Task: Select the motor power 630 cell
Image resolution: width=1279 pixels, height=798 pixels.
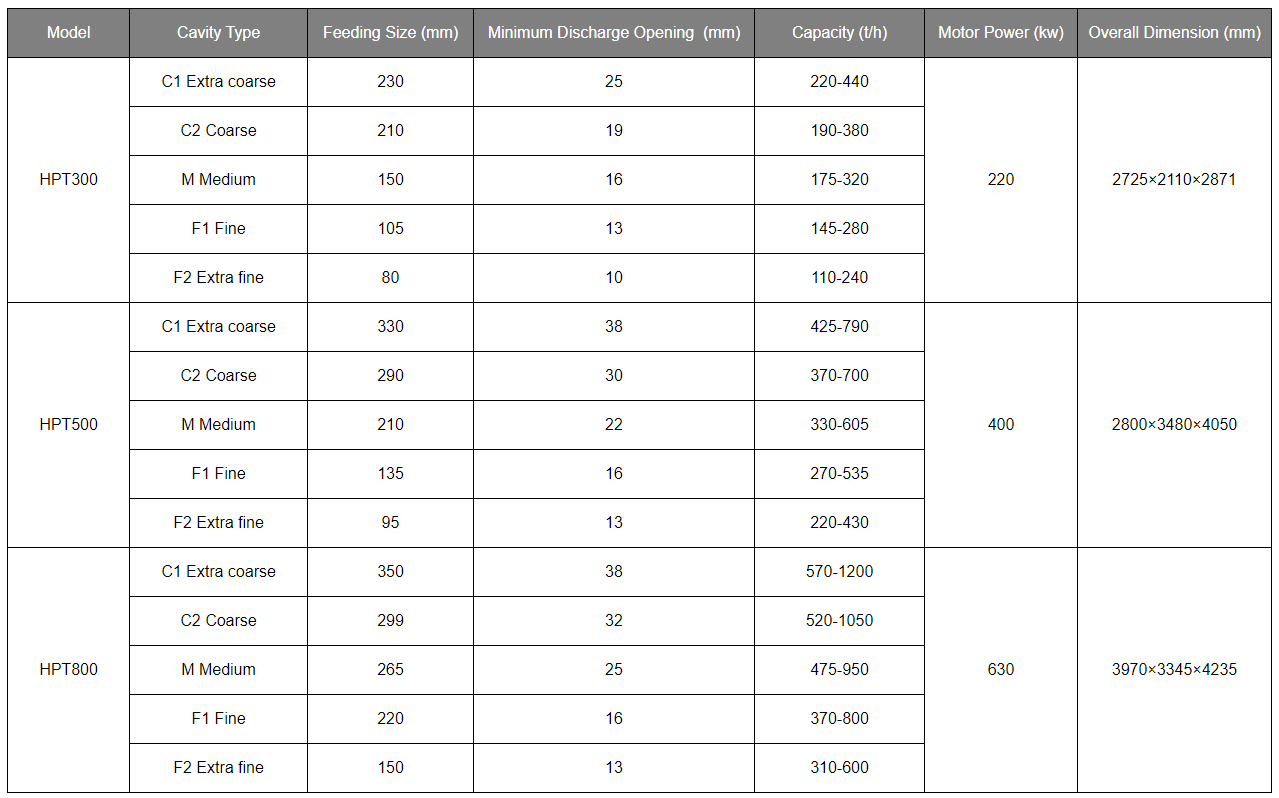Action: click(x=1000, y=670)
